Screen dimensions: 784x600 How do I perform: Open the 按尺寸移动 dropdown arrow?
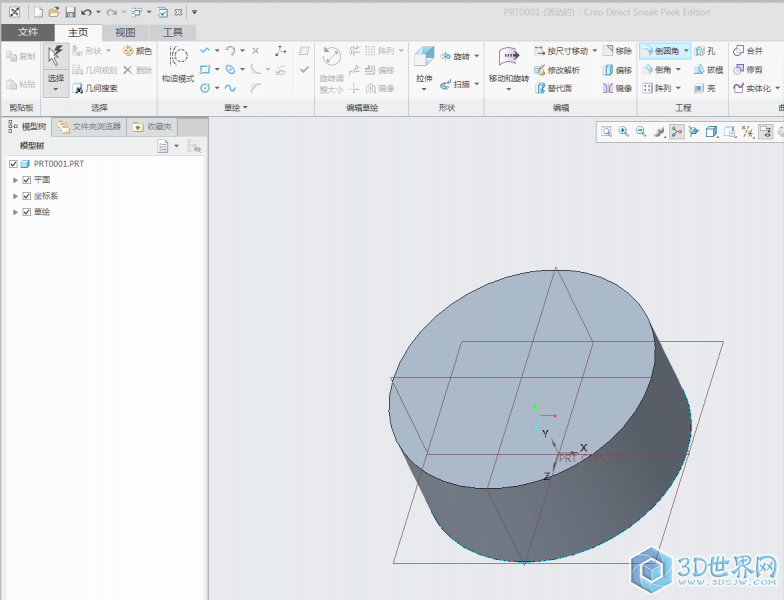tap(595, 51)
